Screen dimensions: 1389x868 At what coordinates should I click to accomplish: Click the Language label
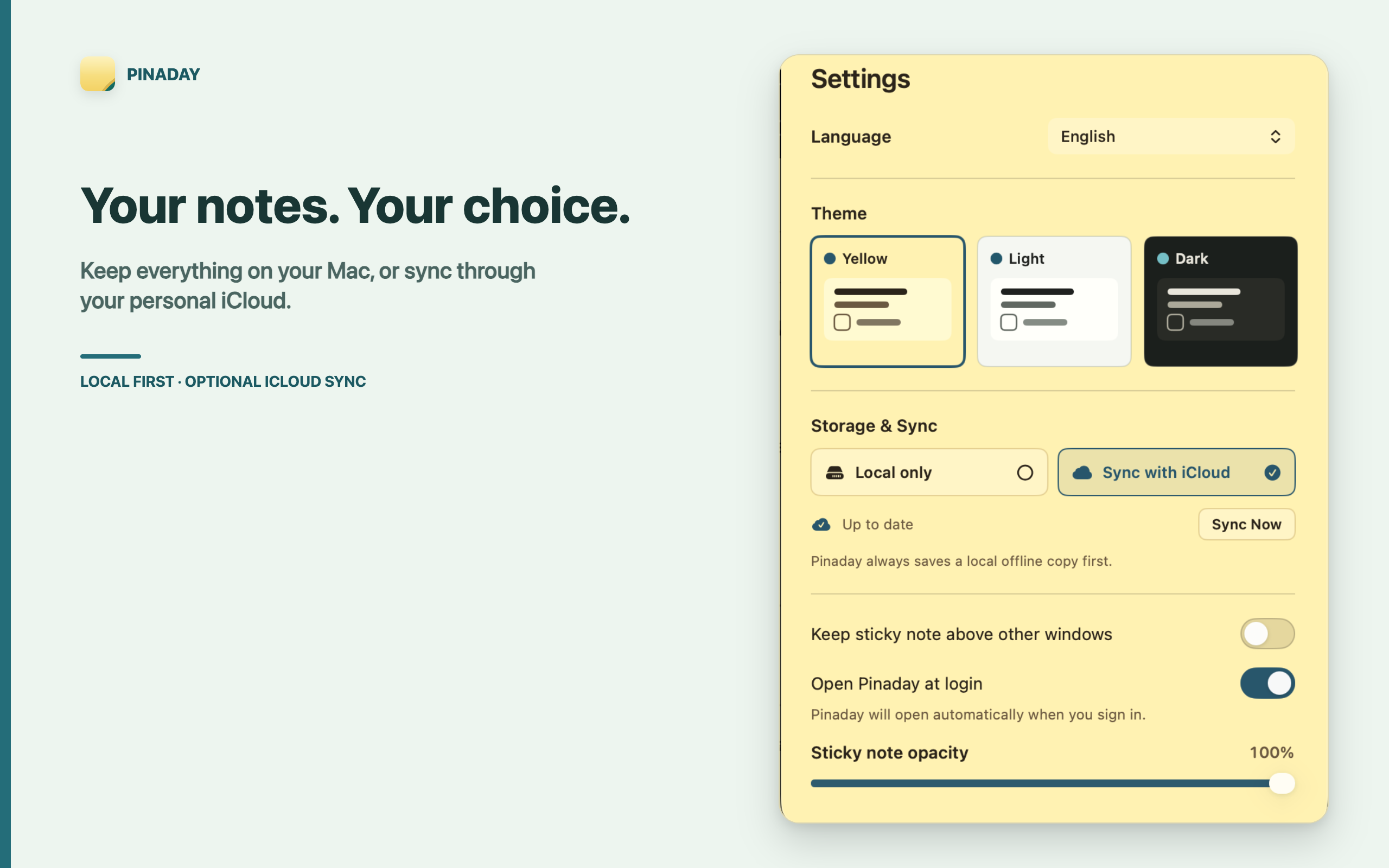click(x=851, y=137)
